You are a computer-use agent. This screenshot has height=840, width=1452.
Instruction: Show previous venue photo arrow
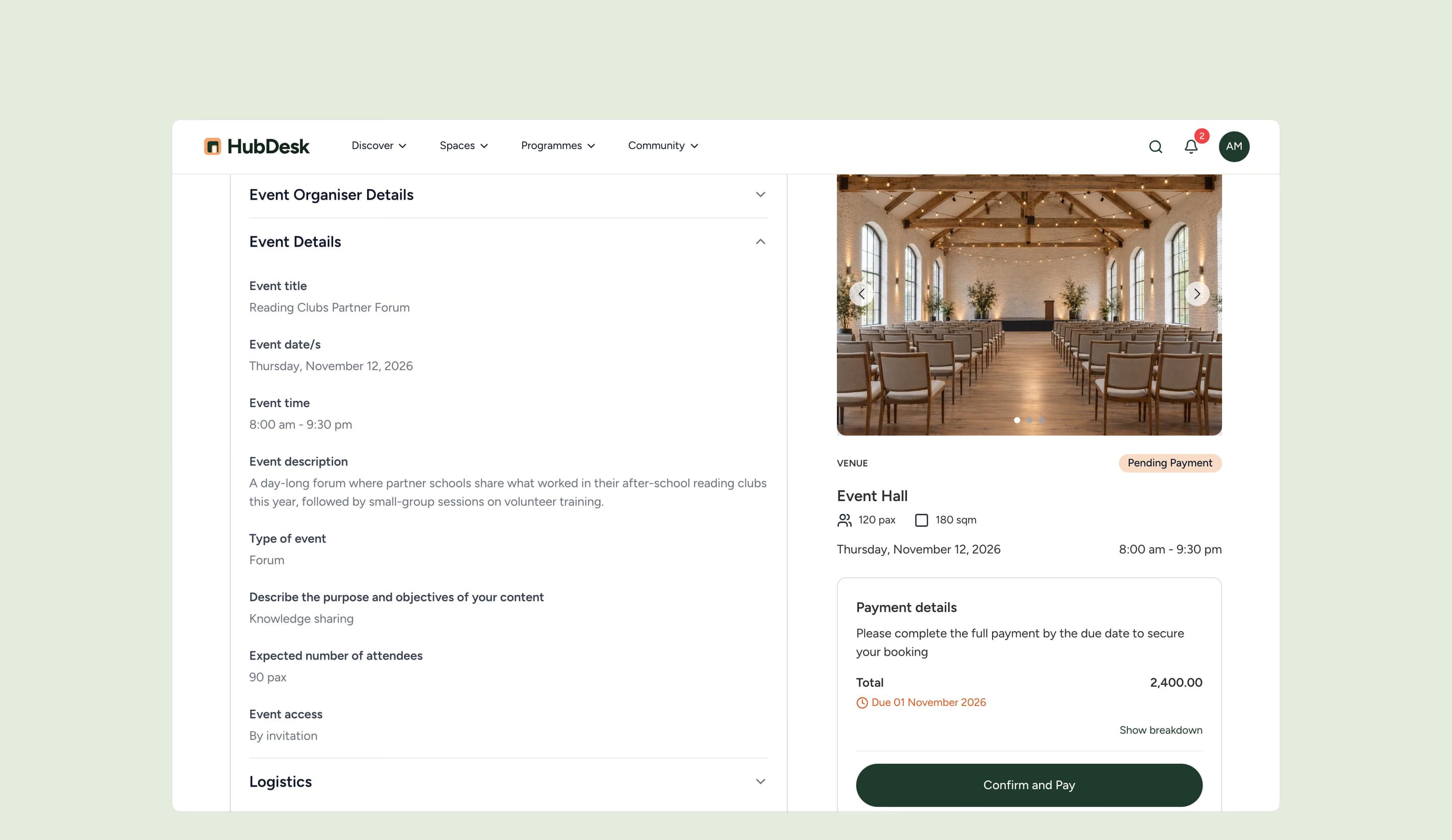(x=861, y=294)
